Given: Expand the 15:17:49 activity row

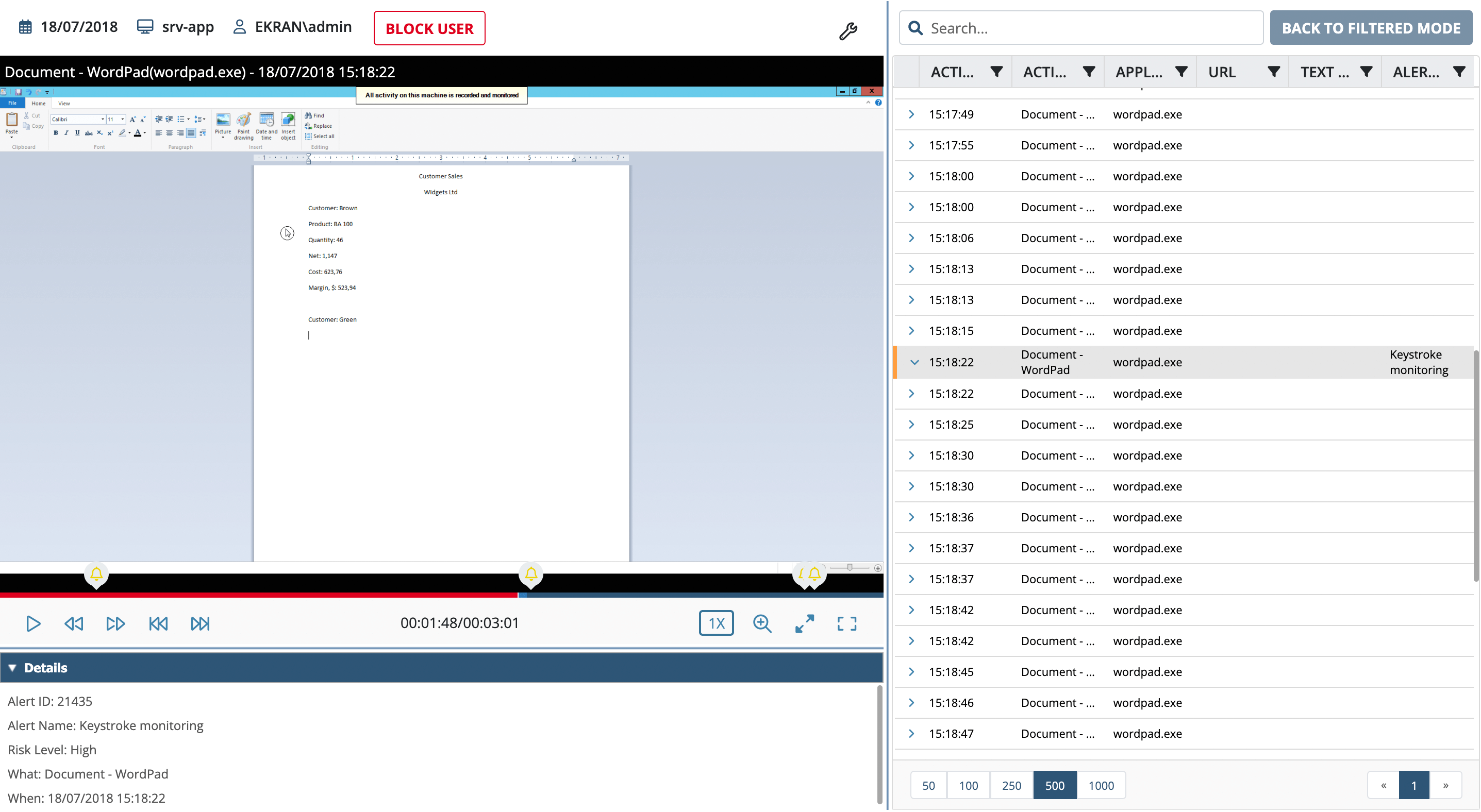Looking at the screenshot, I should [x=911, y=114].
